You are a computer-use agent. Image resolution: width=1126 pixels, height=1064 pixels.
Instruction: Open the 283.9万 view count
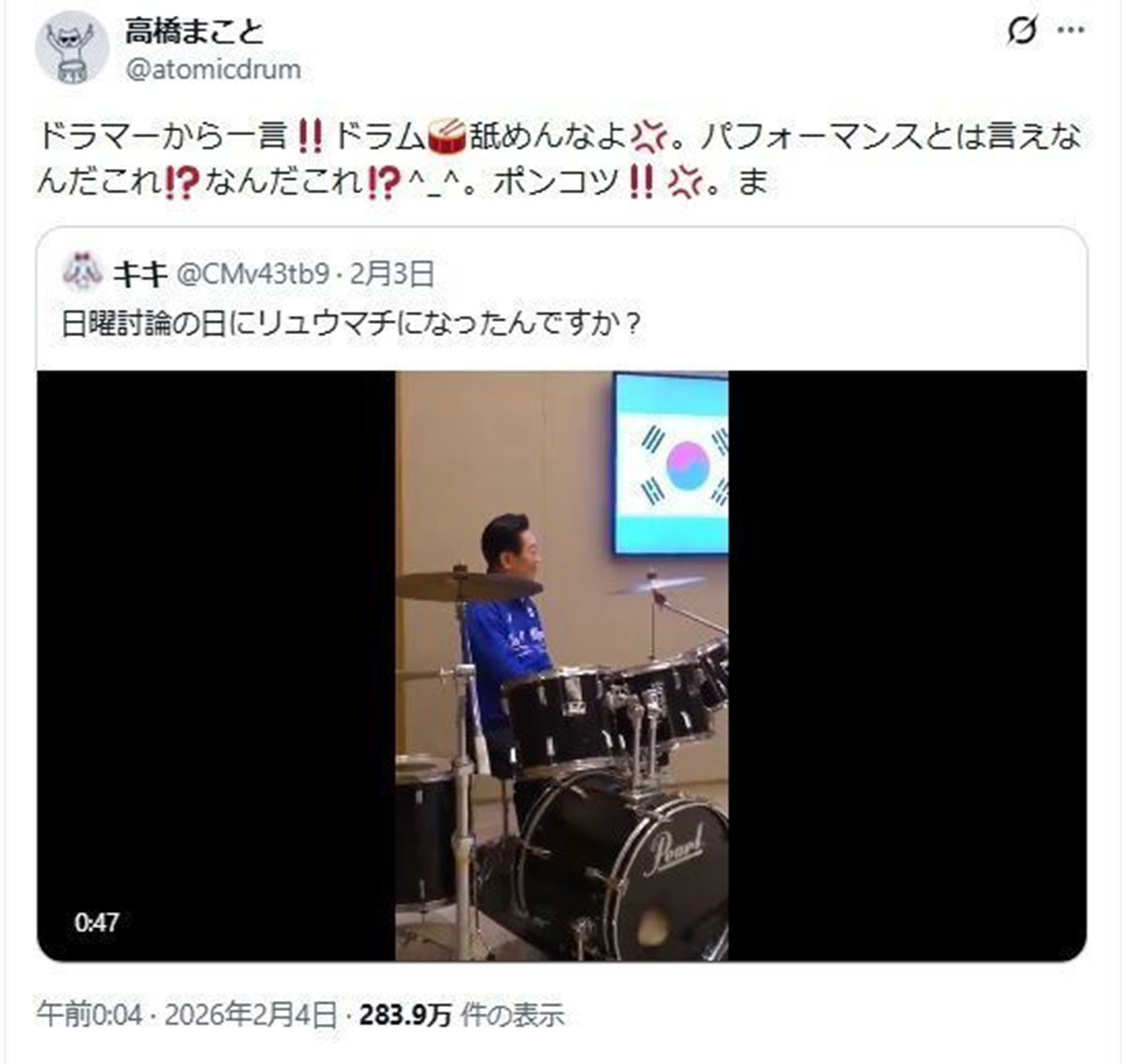(x=405, y=1014)
